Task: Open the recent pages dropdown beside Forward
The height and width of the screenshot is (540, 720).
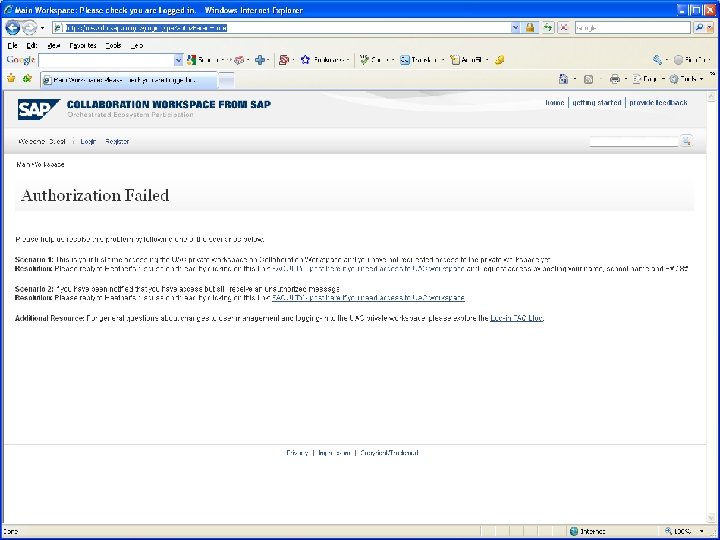Action: 43,28
